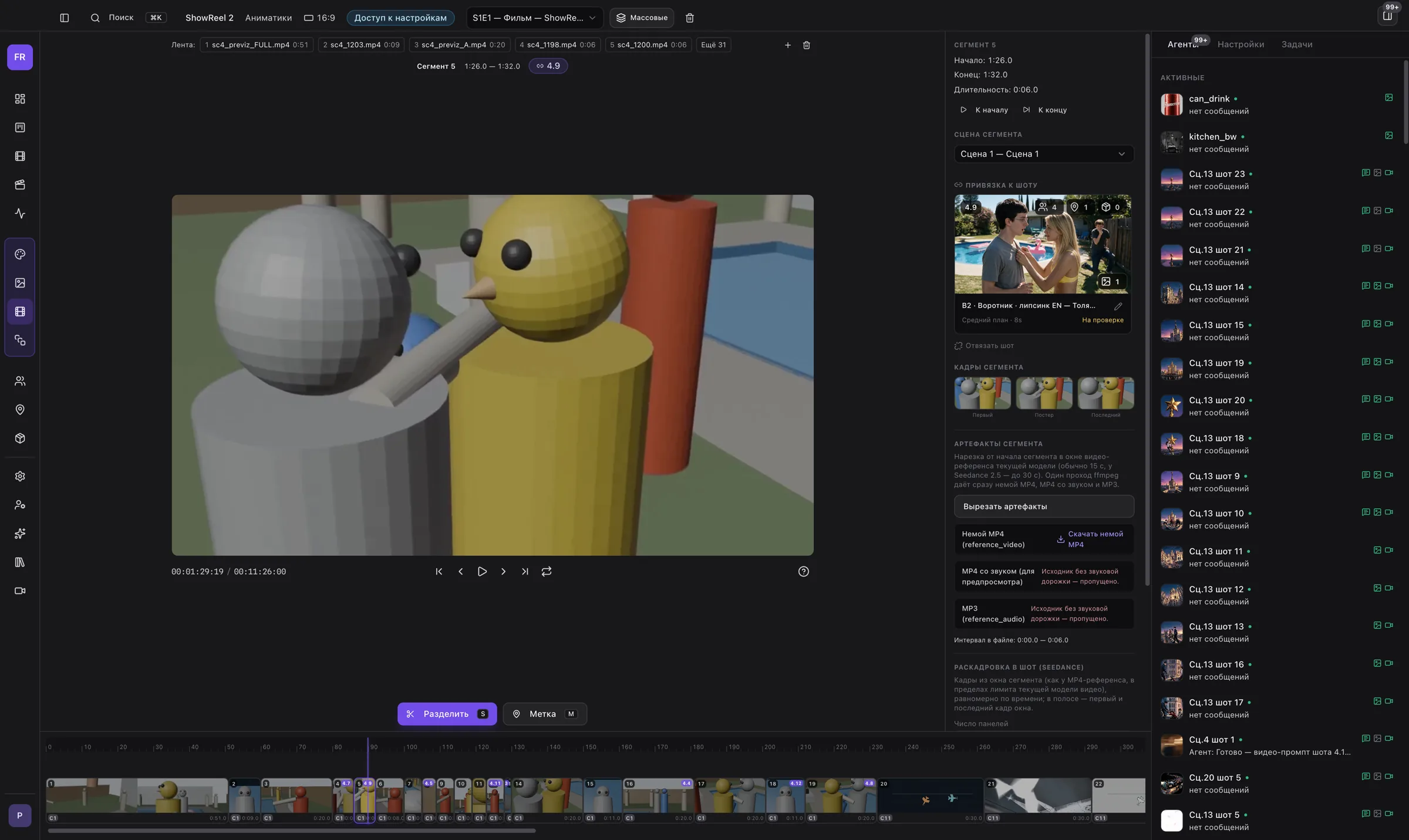Switch to the Настройки tab

point(1241,45)
